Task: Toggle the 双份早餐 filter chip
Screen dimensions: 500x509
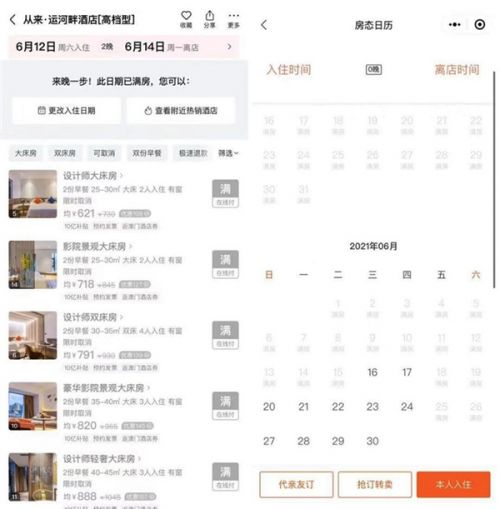Action: pyautogui.click(x=147, y=153)
